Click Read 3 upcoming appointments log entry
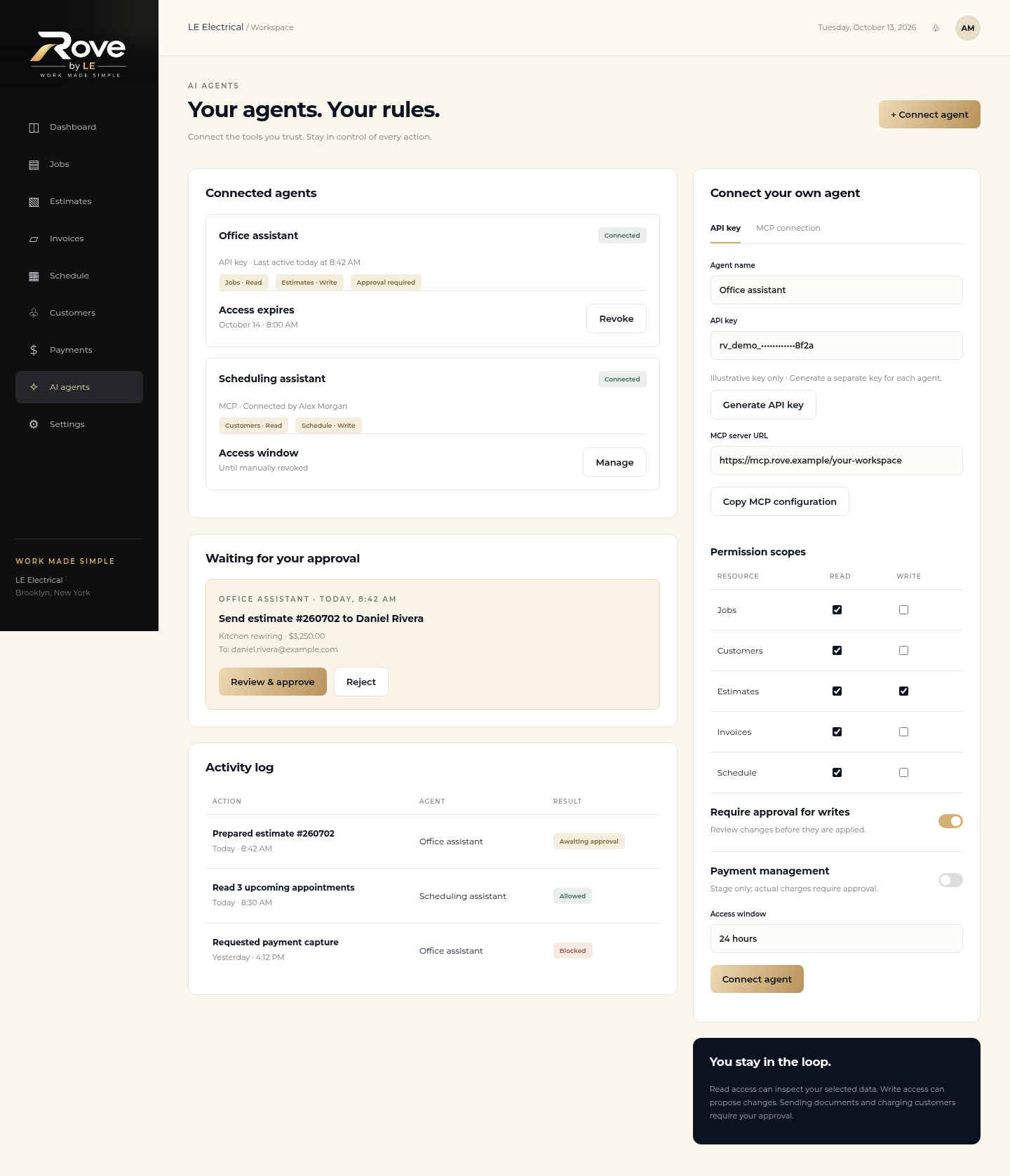 tap(433, 896)
